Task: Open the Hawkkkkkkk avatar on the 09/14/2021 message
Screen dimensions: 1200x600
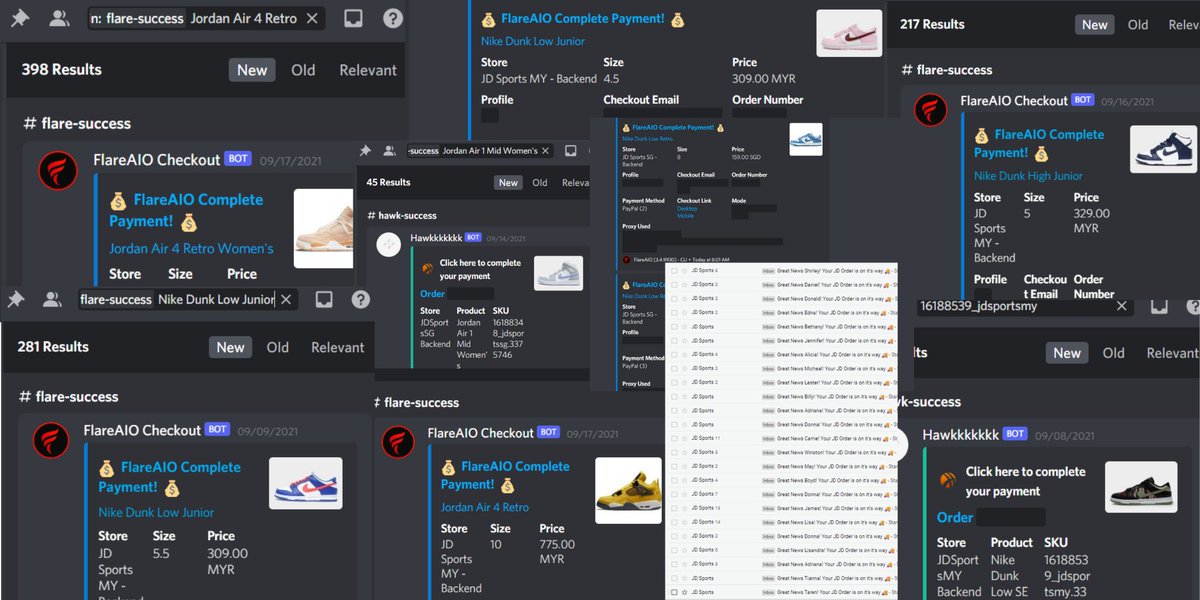Action: click(389, 243)
